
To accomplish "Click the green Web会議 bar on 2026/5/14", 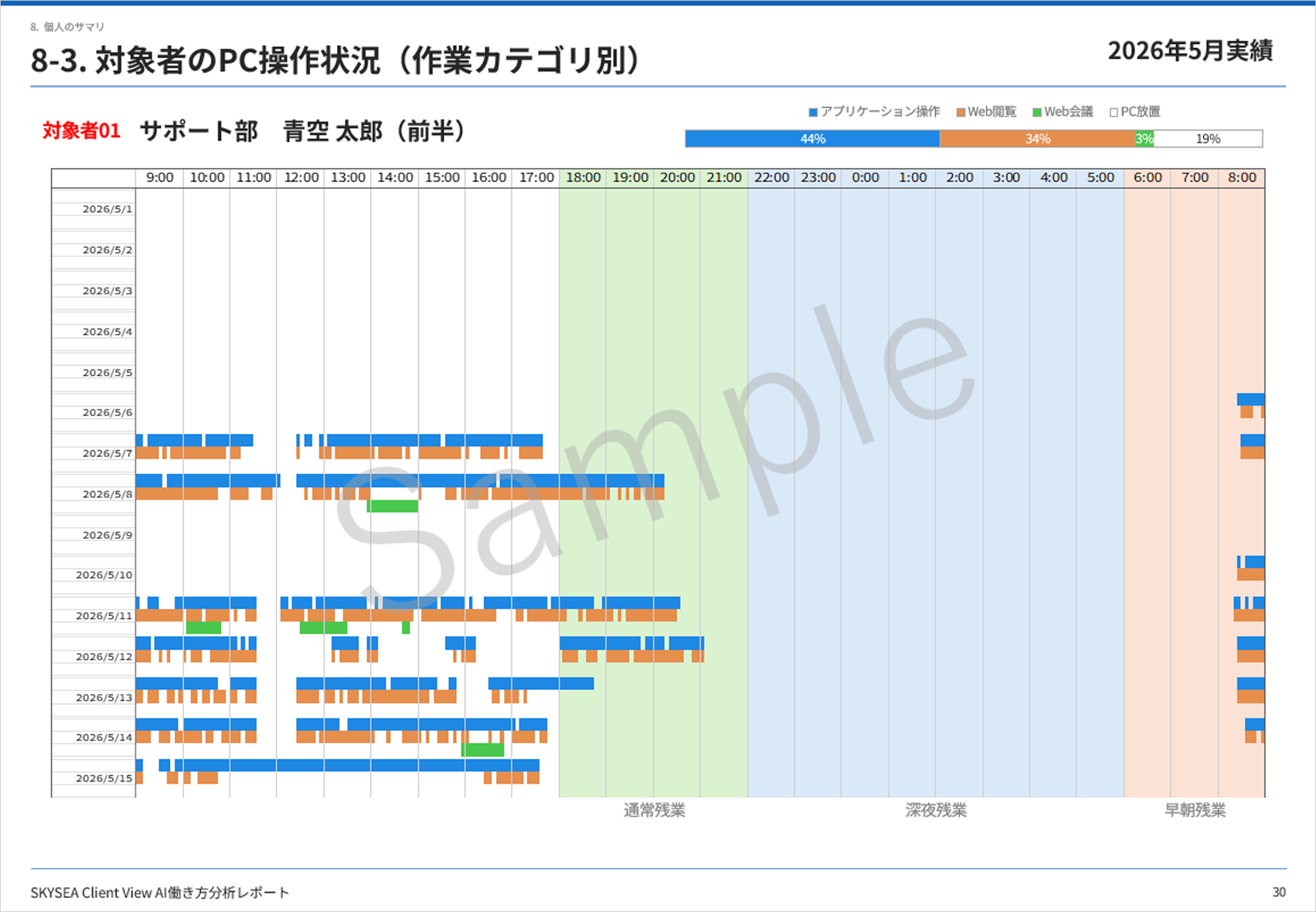I will pyautogui.click(x=482, y=750).
